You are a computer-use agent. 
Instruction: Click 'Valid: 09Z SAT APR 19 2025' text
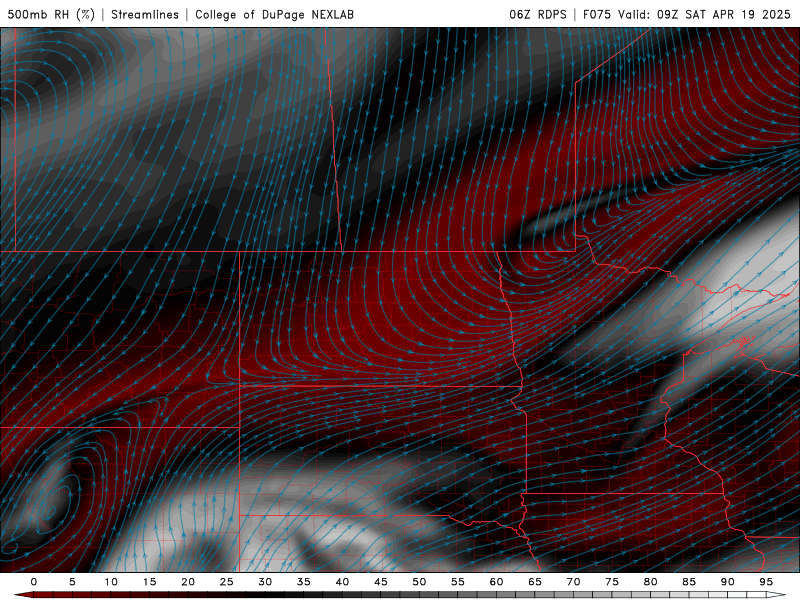point(704,14)
